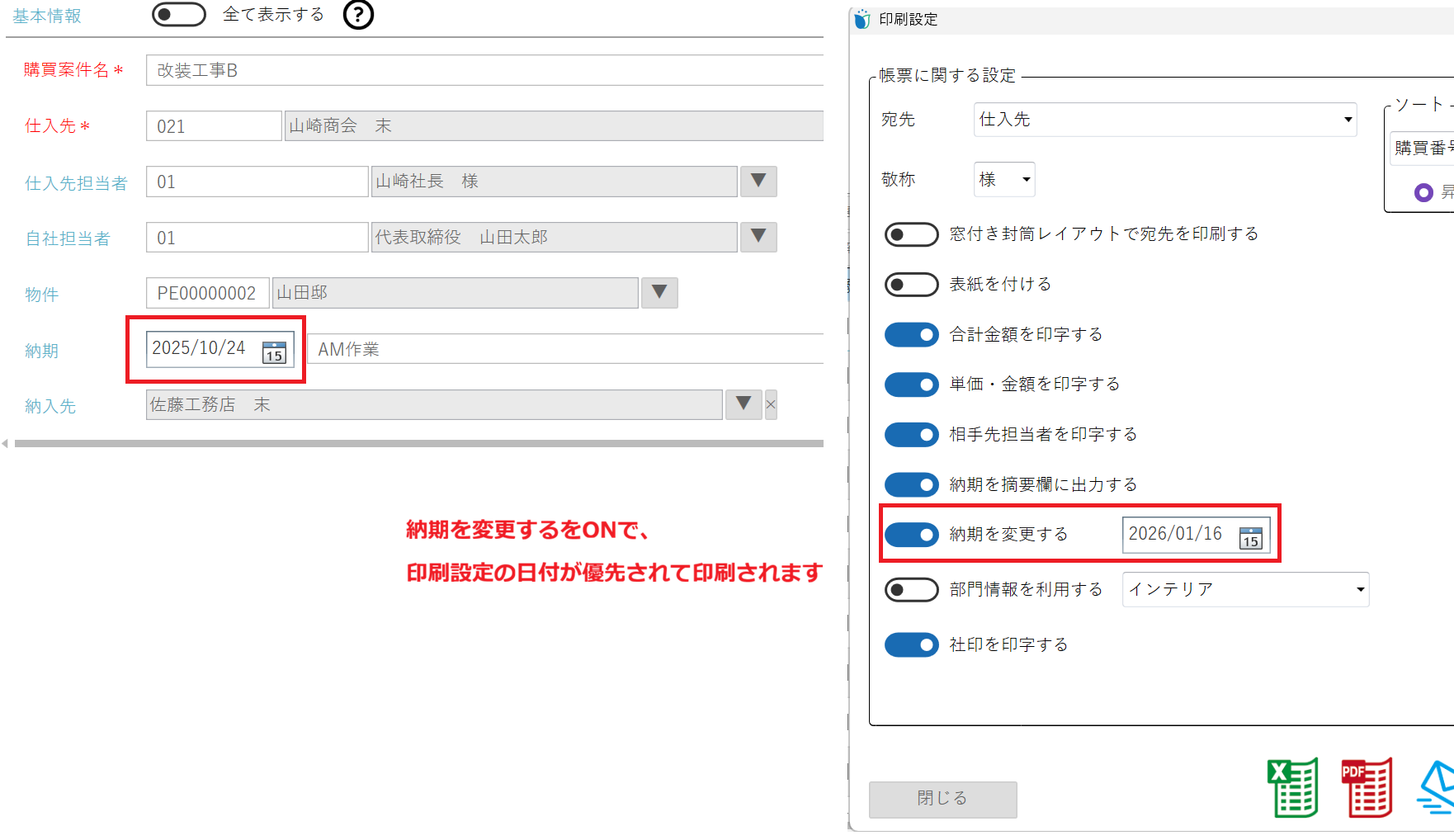Viewport: 1454px width, 840px height.
Task: Disable 社印を印字する toggle
Action: [911, 645]
